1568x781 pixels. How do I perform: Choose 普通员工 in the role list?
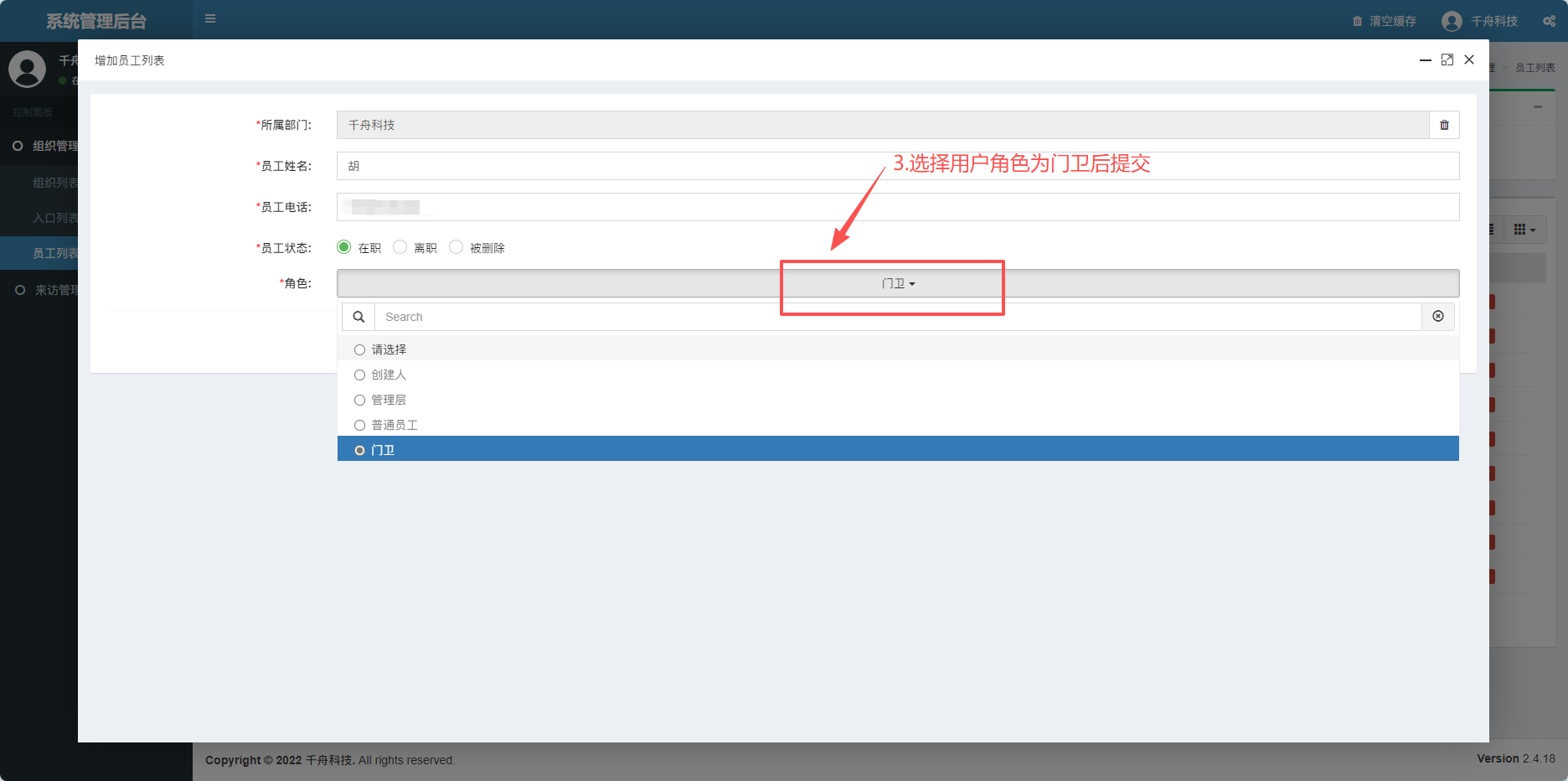click(x=394, y=425)
